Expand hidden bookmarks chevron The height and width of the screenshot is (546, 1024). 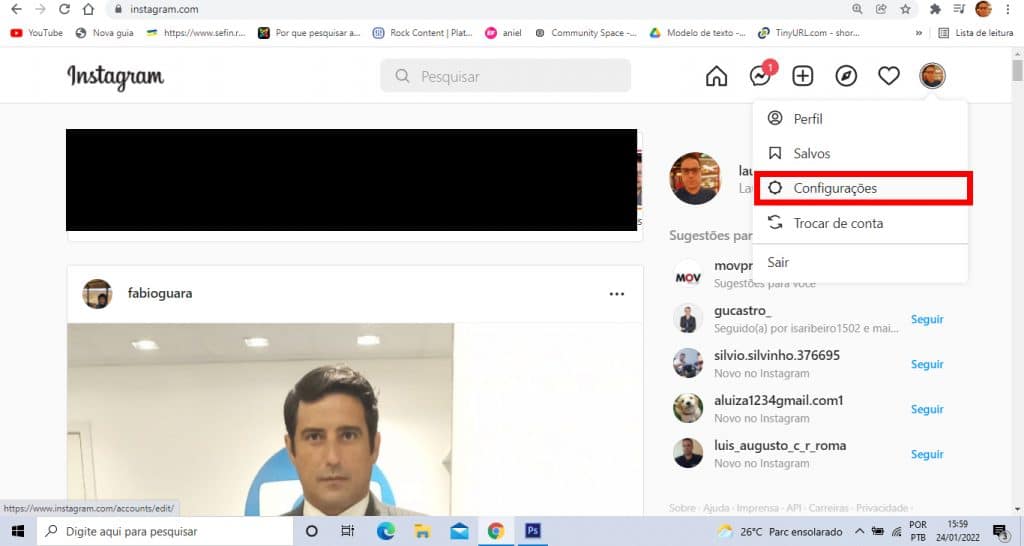[919, 33]
